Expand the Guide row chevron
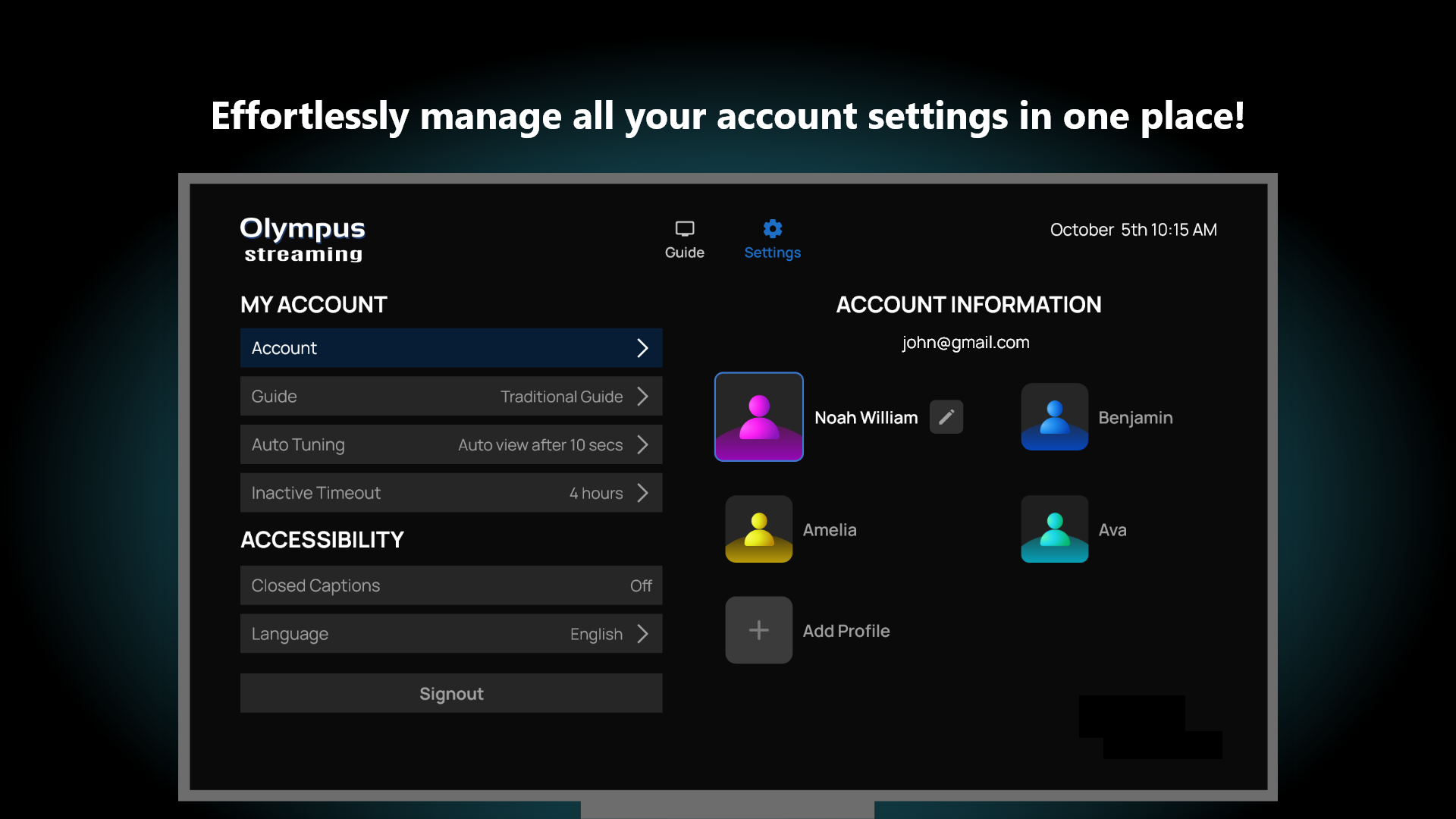Viewport: 1456px width, 819px height. (642, 397)
